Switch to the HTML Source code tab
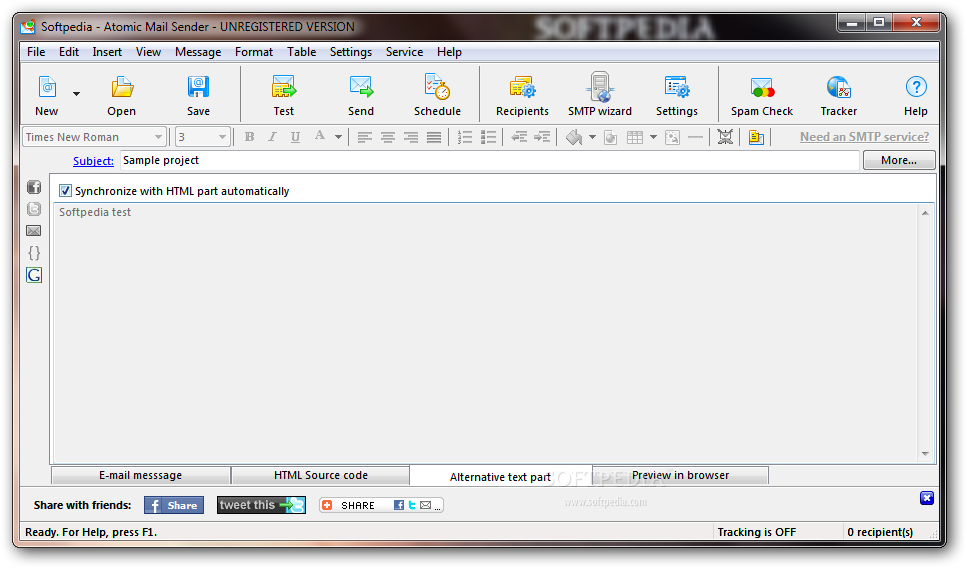 click(x=321, y=475)
